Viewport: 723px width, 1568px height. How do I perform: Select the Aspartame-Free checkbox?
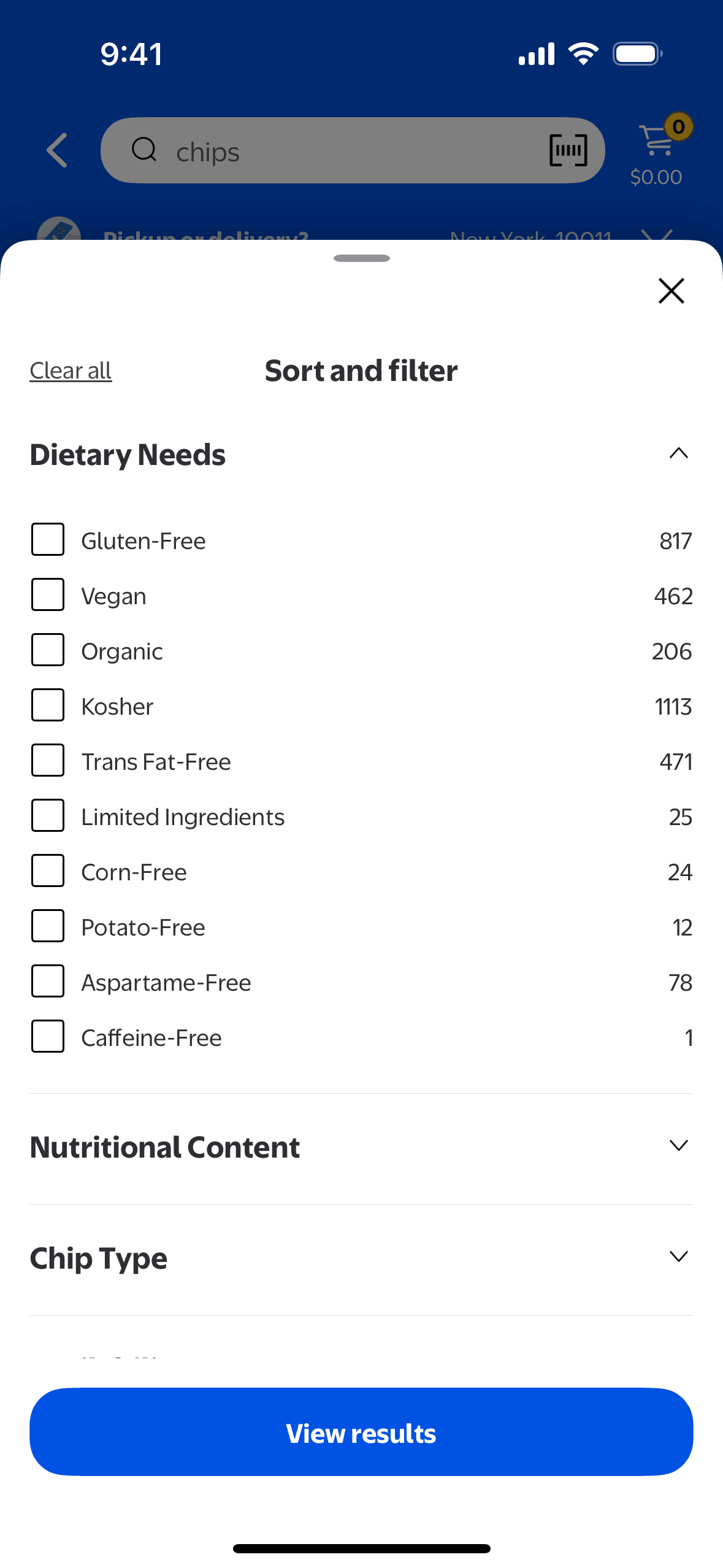(48, 982)
